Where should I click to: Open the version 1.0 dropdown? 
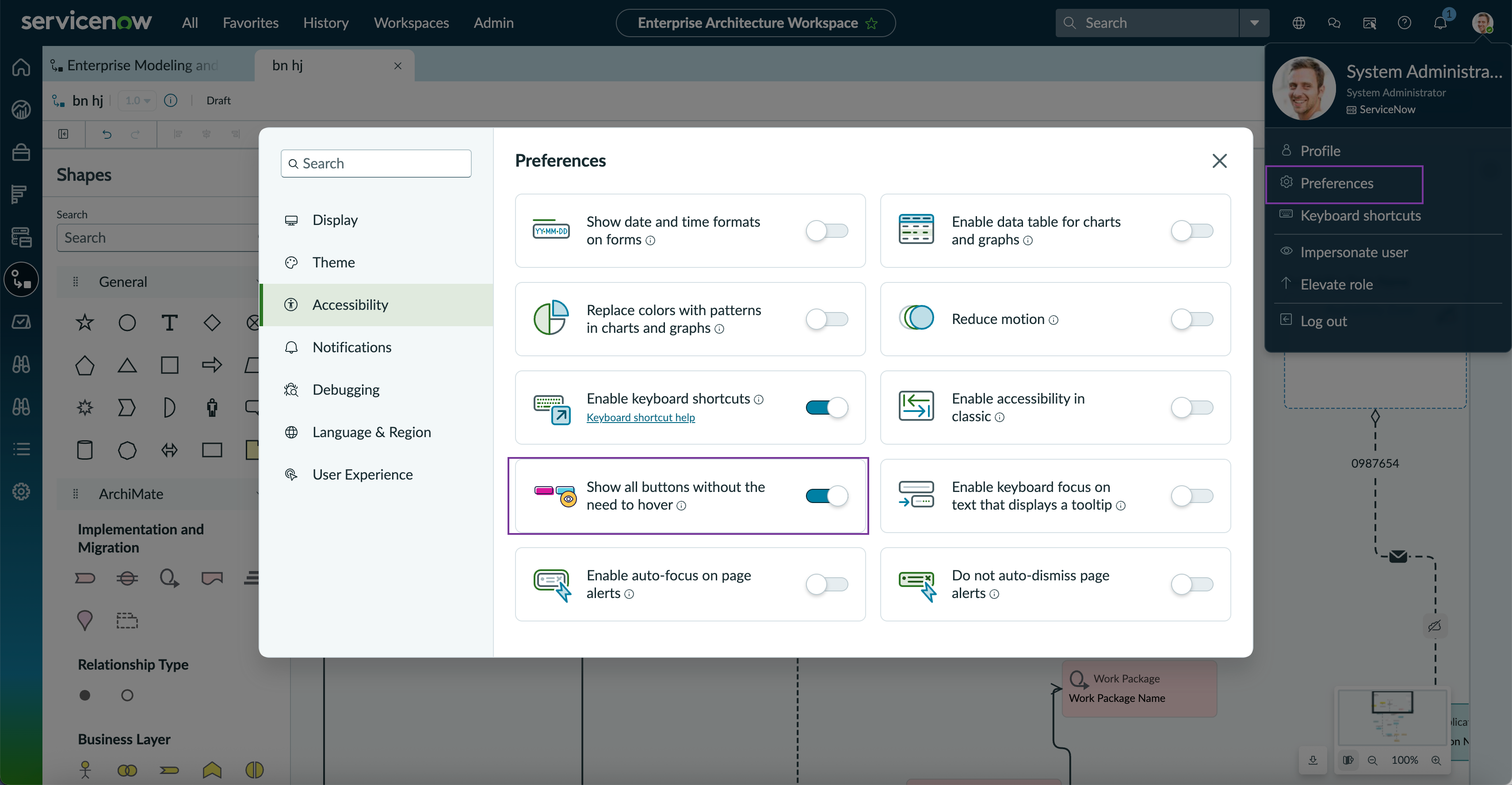[x=137, y=100]
